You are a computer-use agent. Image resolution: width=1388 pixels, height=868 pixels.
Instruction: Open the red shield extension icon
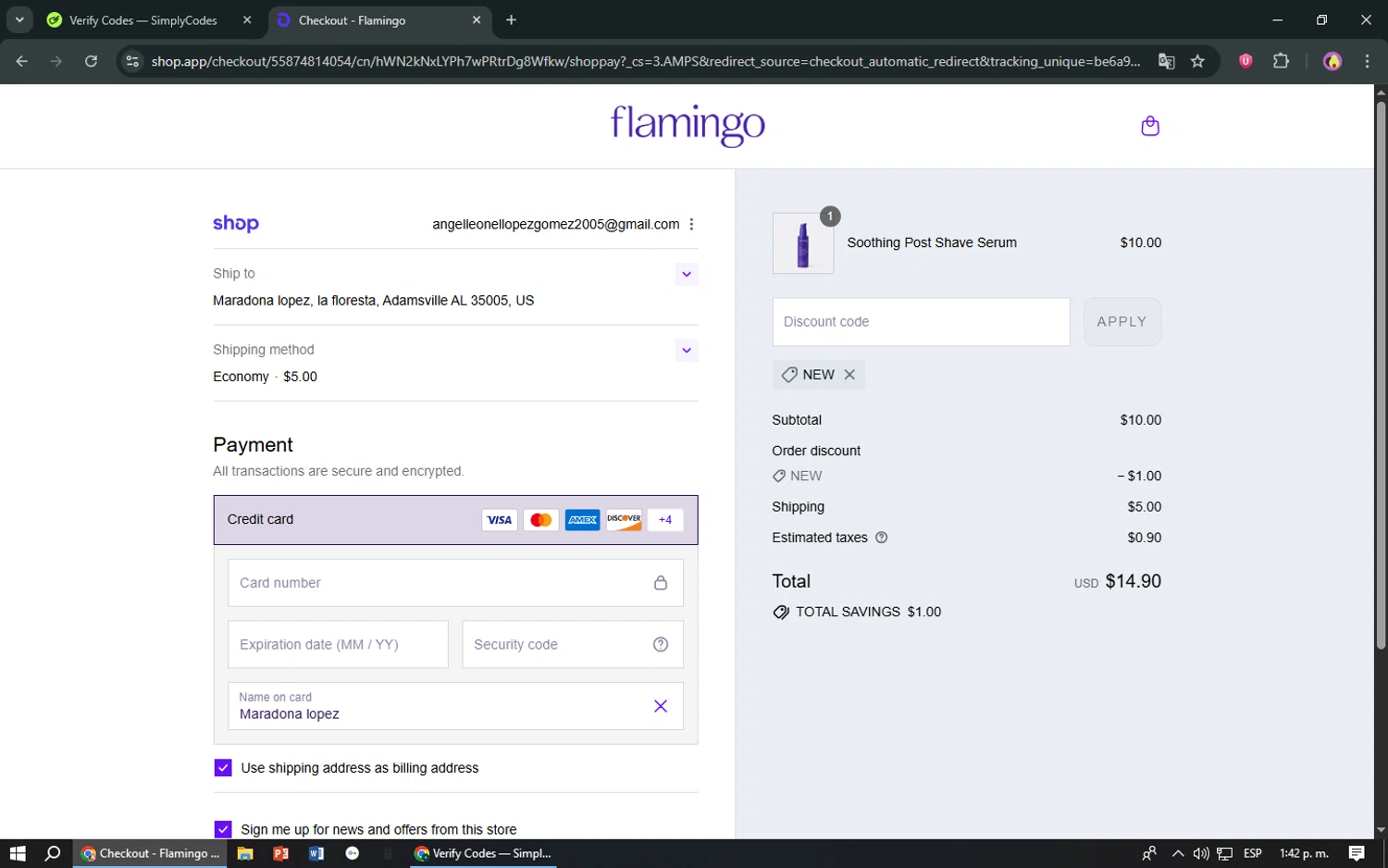point(1245,61)
